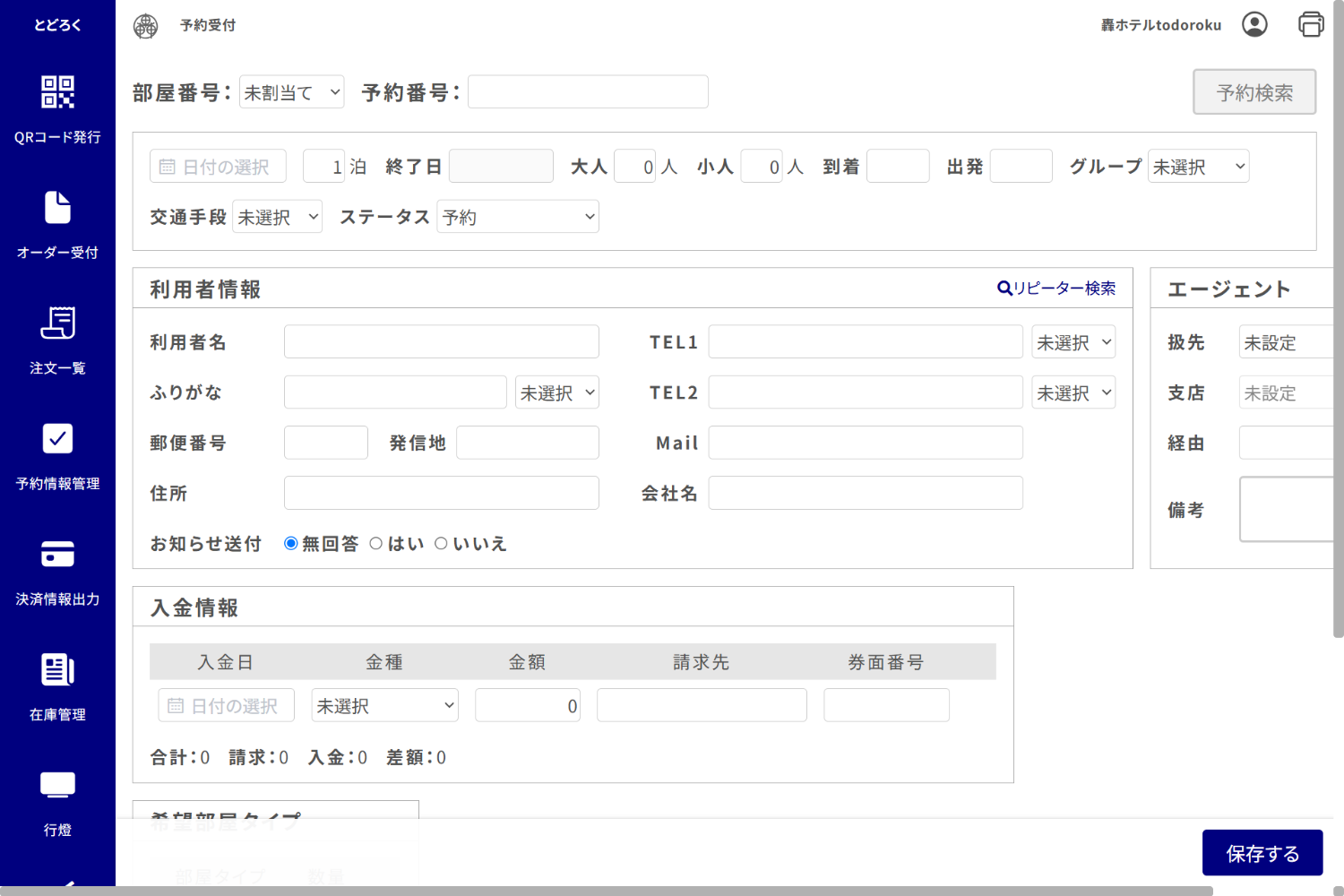Open the user account icon
Screen dimensions: 1344x896
coord(1254,25)
